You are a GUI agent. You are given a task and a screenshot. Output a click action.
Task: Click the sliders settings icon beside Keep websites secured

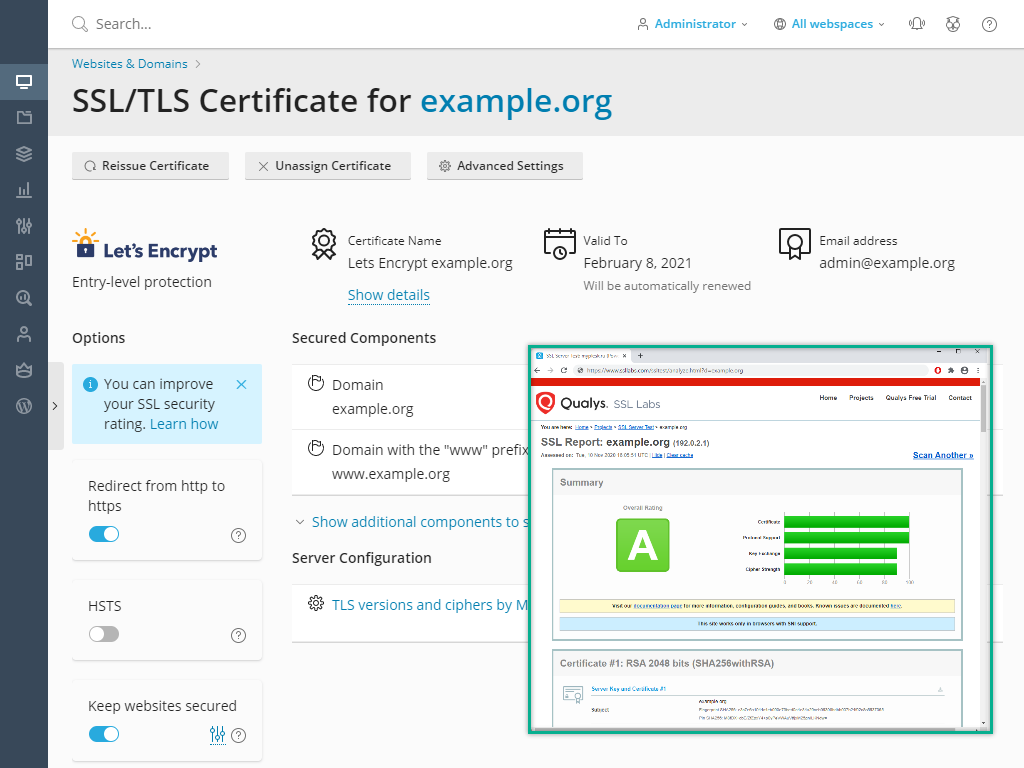click(x=218, y=735)
